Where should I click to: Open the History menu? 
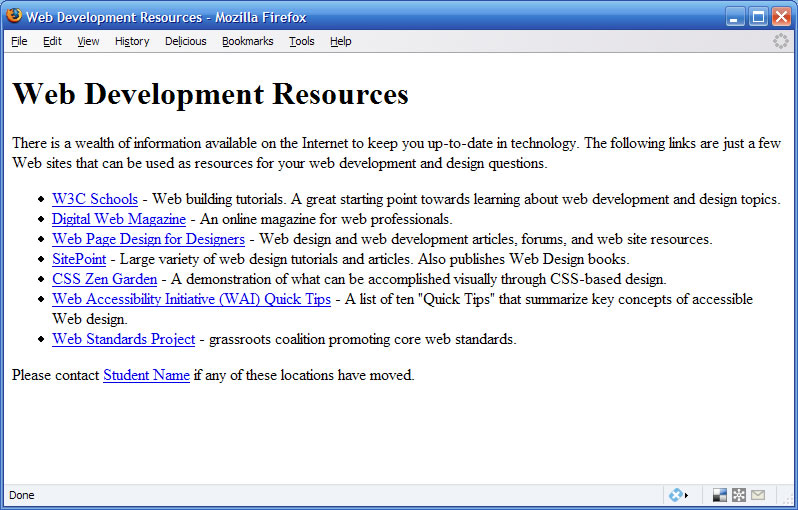(x=132, y=41)
